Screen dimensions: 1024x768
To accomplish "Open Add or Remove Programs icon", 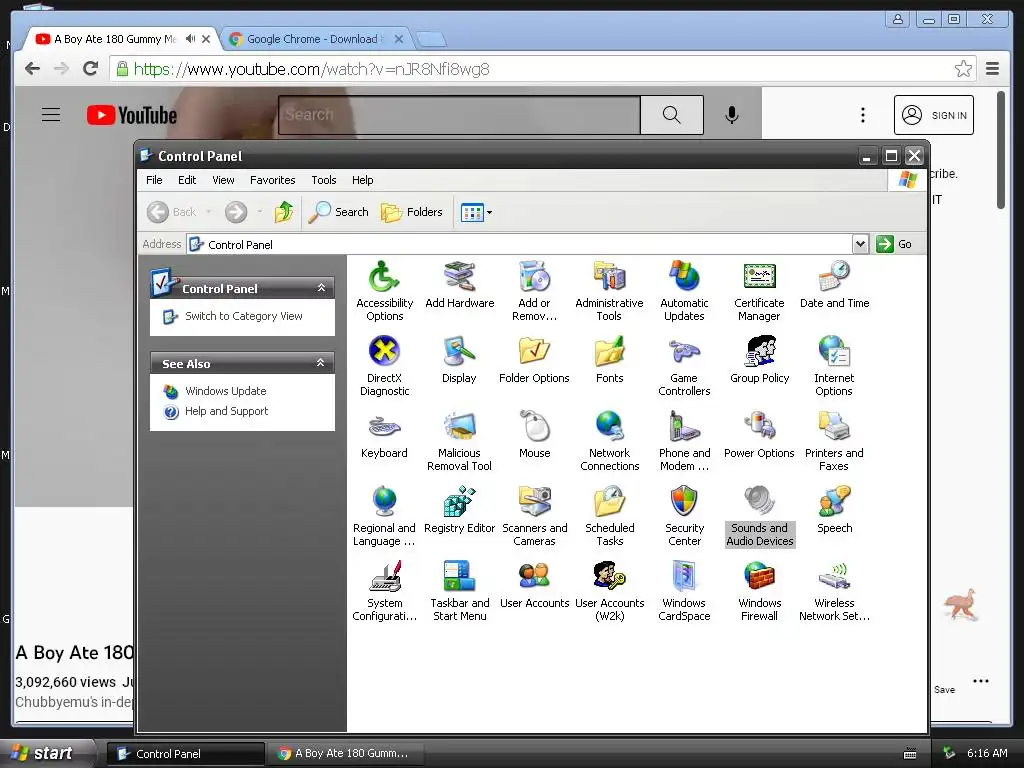I will point(534,291).
